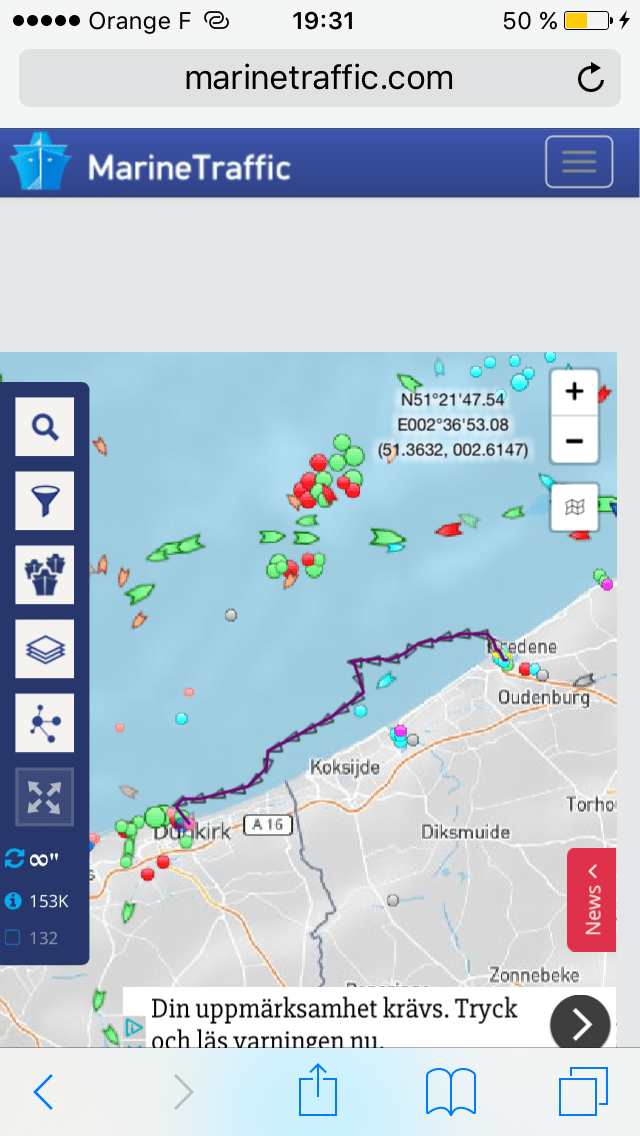Toggle fullscreen map with expand arrows
Image resolution: width=640 pixels, height=1136 pixels.
click(x=45, y=796)
